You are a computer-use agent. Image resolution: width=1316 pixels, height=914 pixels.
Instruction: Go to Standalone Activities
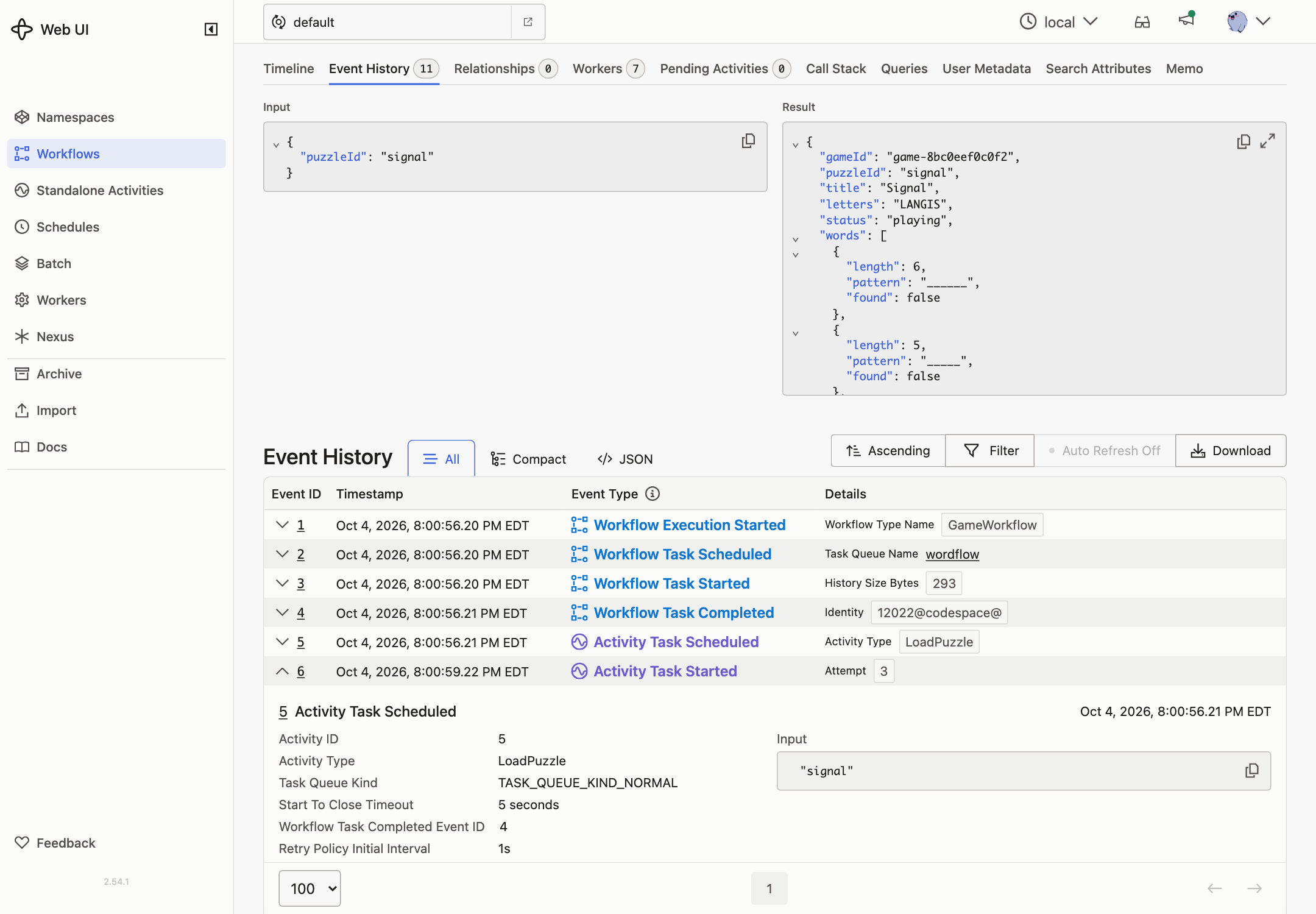[x=116, y=190]
